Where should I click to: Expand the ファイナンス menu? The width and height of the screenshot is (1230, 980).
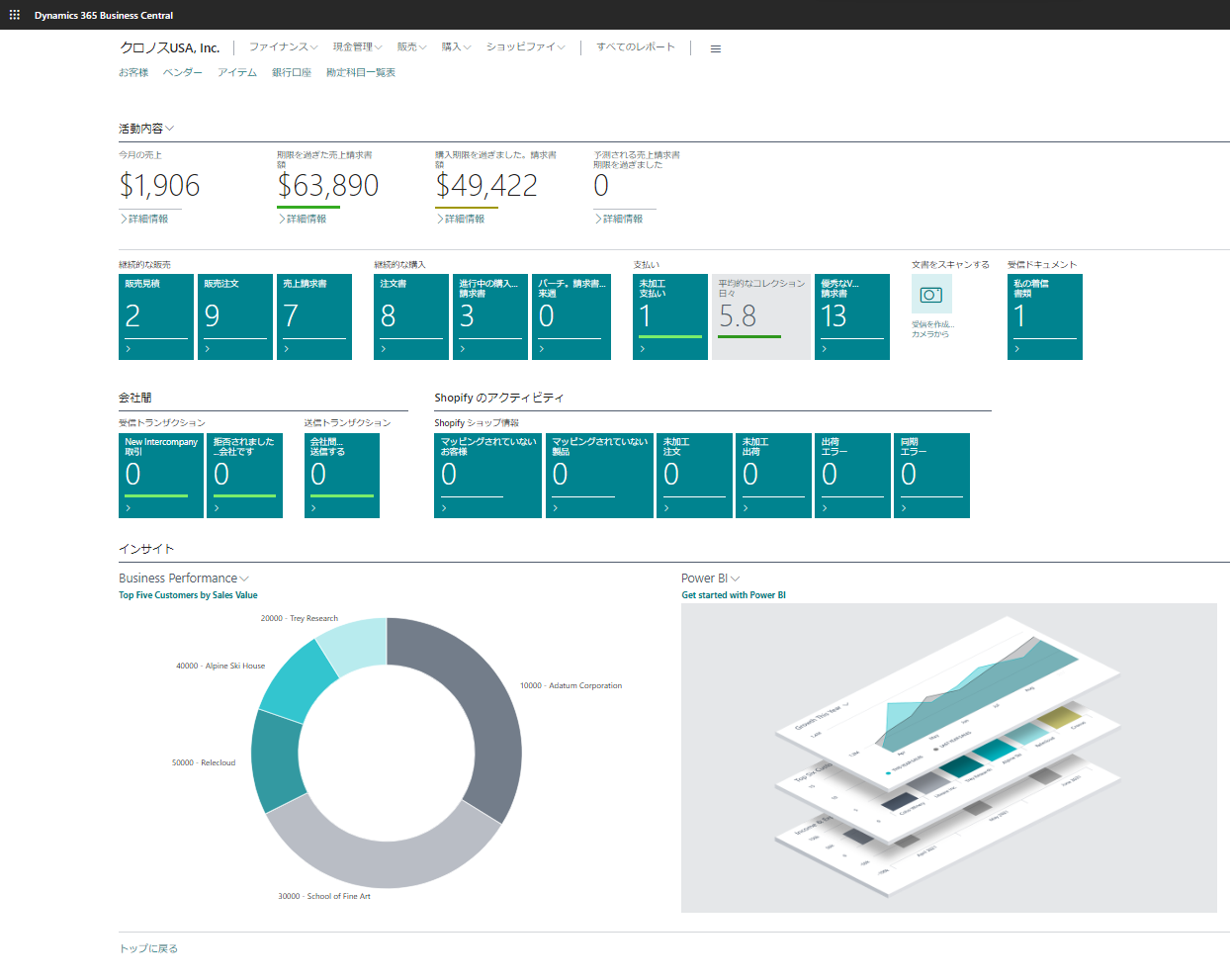pyautogui.click(x=283, y=46)
